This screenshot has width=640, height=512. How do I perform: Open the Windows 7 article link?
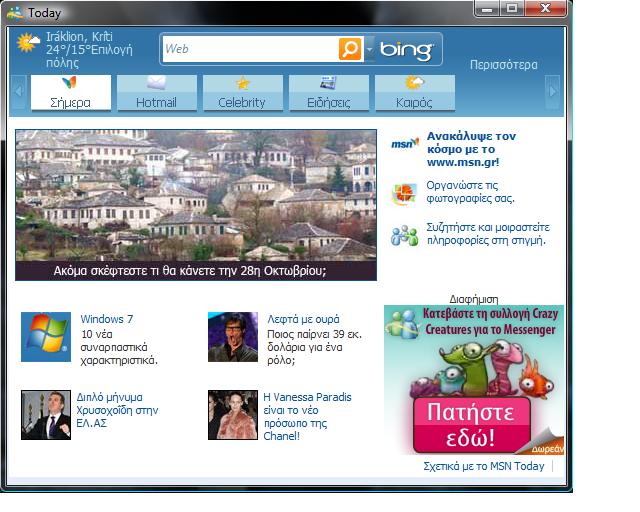point(107,319)
